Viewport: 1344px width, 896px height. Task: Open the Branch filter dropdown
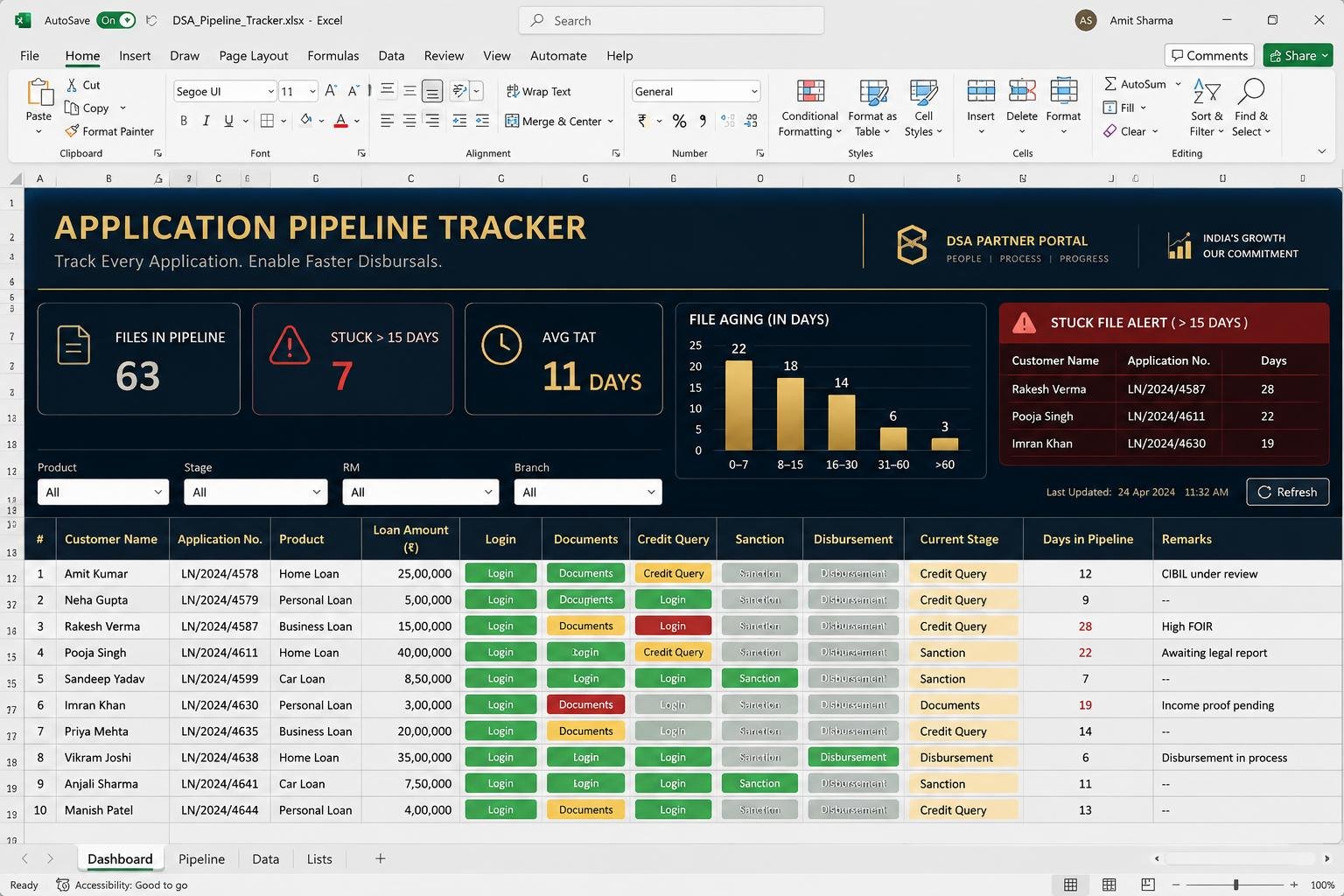[x=588, y=492]
